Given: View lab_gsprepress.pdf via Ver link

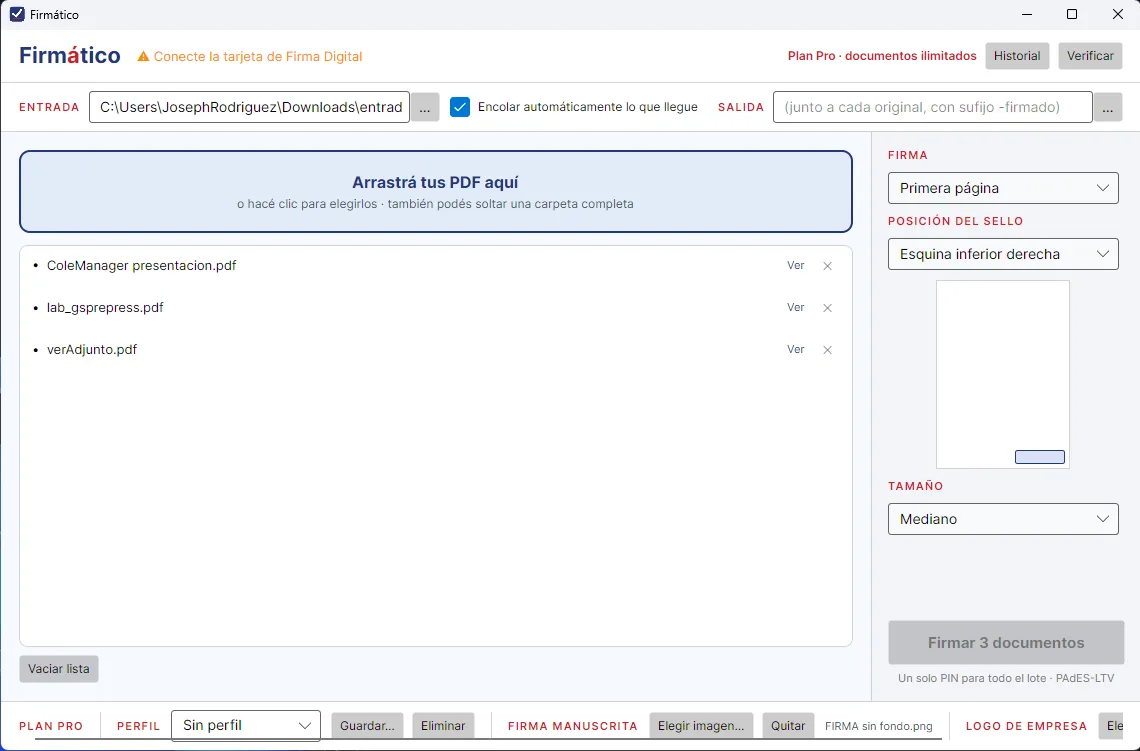Looking at the screenshot, I should click(x=795, y=308).
